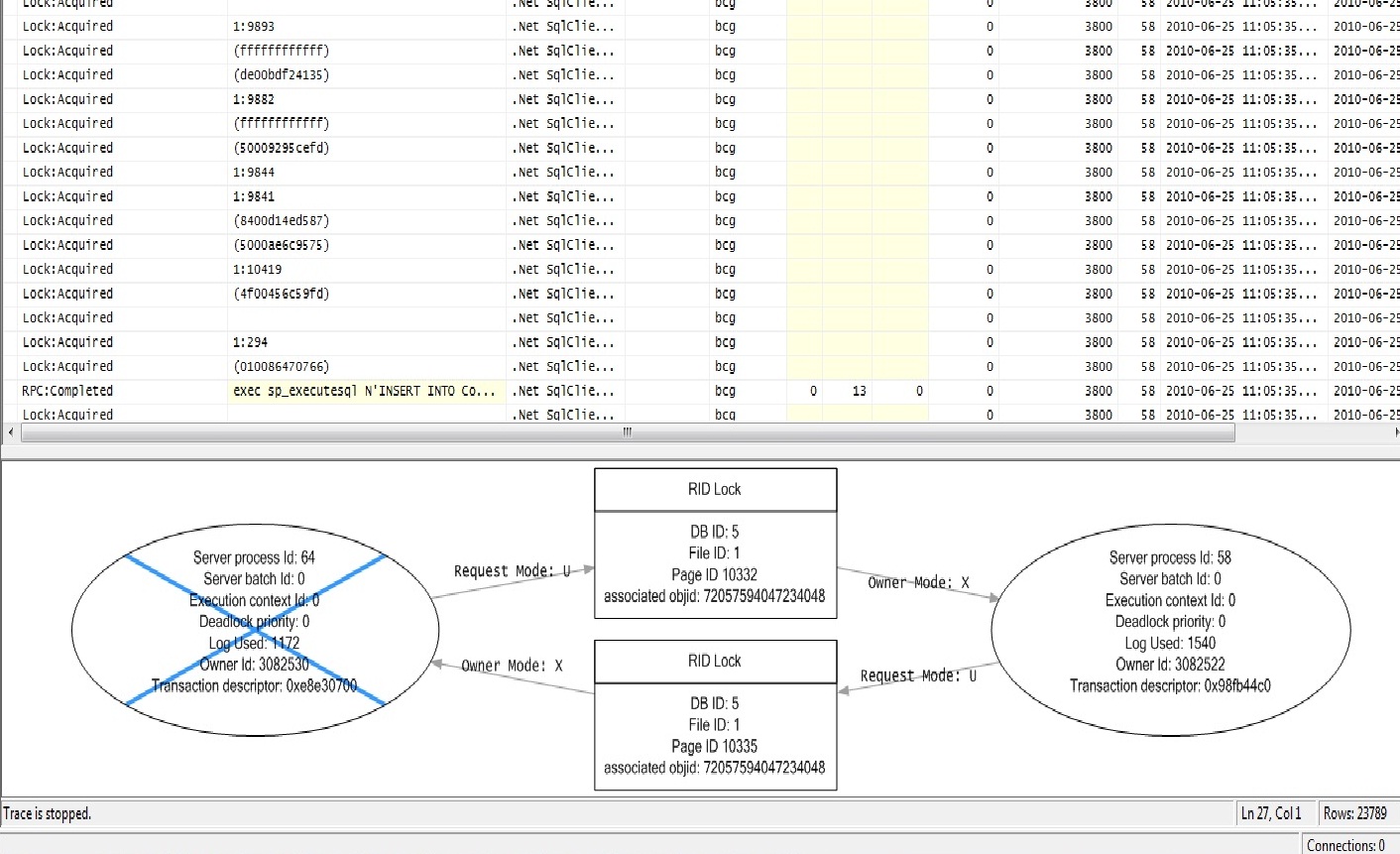Image resolution: width=1400 pixels, height=854 pixels.
Task: Select the row with resource (de00bdf24135)
Action: (281, 75)
